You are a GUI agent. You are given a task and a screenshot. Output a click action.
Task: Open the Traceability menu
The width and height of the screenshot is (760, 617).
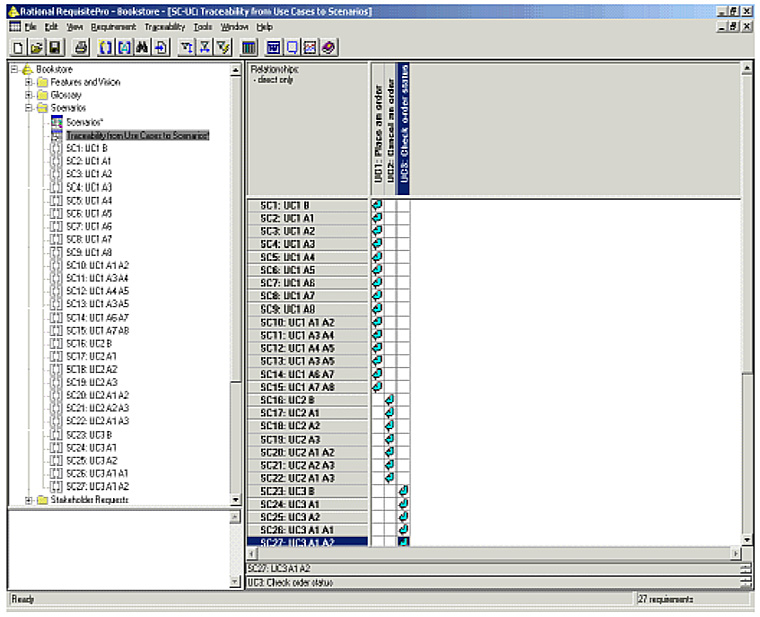(x=165, y=27)
